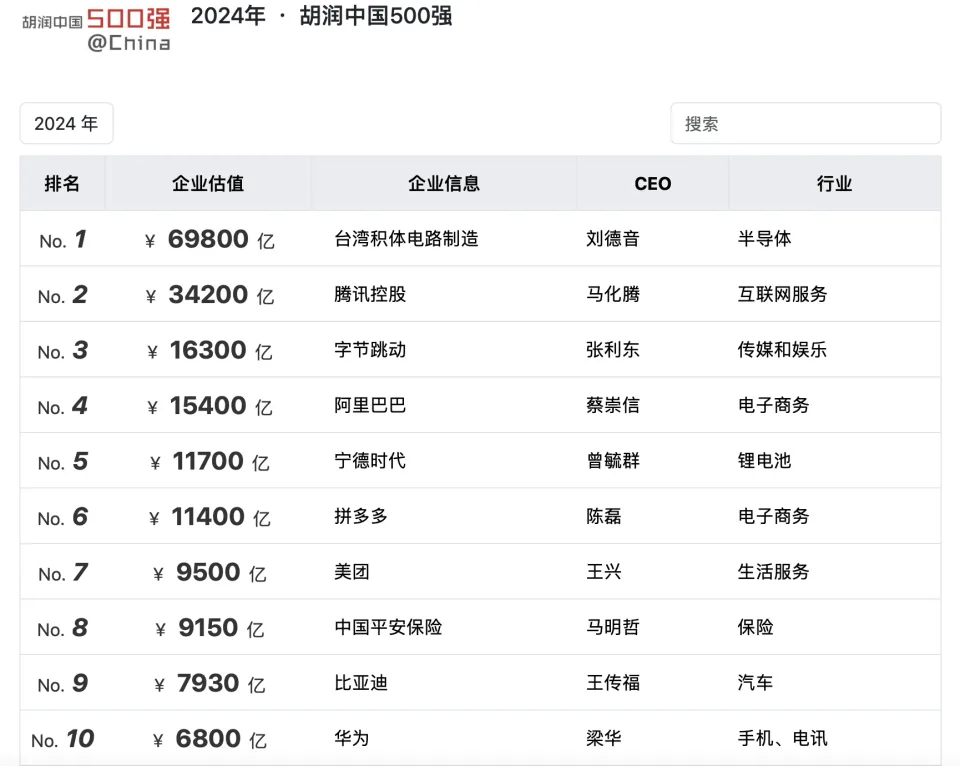
Task: Select 中国平安保险 company name
Action: click(388, 627)
